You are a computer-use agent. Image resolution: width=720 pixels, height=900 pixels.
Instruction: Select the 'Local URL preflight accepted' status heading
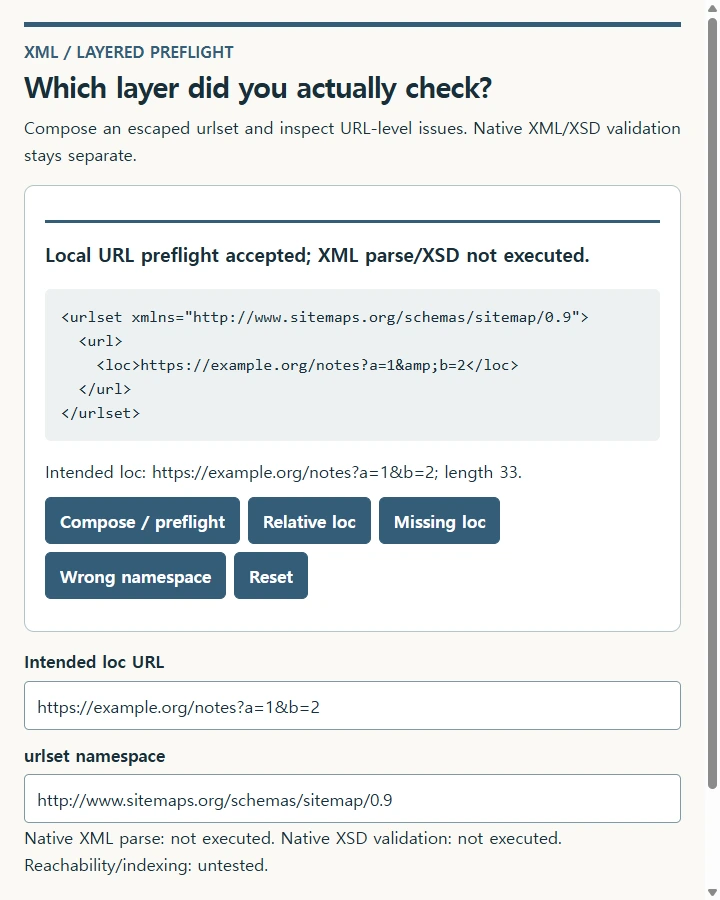[x=318, y=255]
